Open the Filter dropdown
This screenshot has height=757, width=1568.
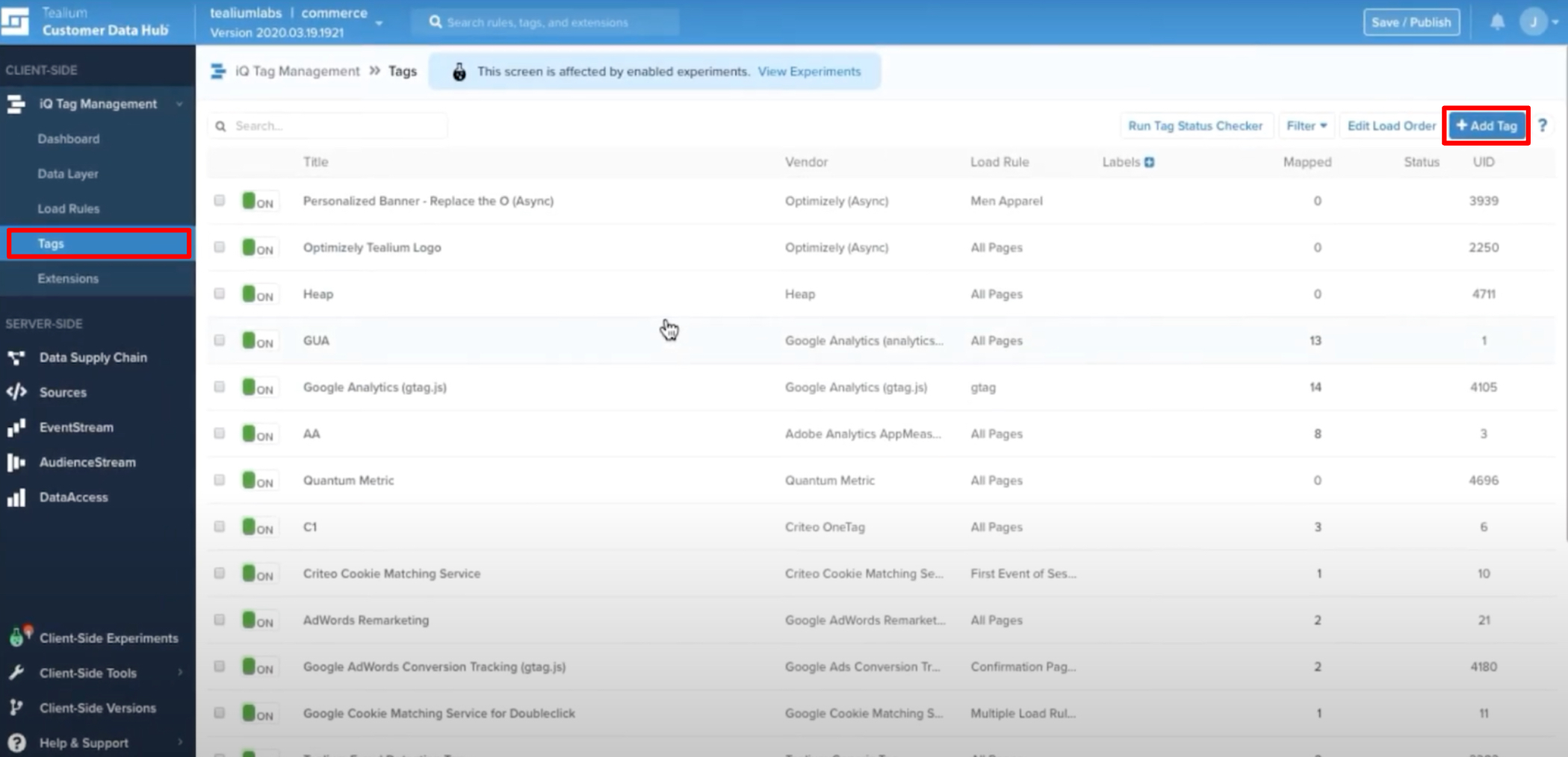tap(1306, 125)
